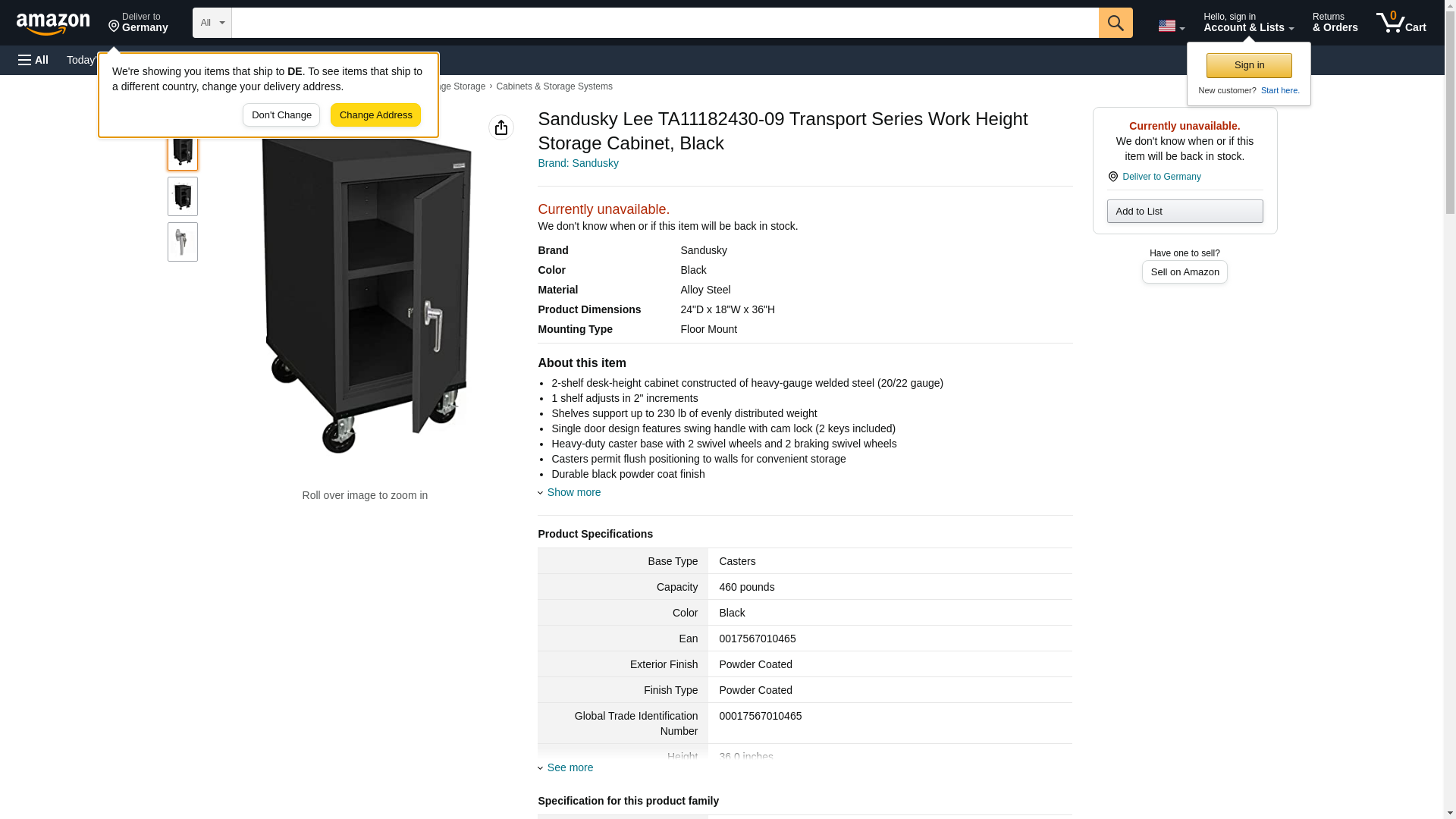Screen dimensions: 1456x819
Task: Click the Deliver to Germany location button in the header
Action: [138, 23]
